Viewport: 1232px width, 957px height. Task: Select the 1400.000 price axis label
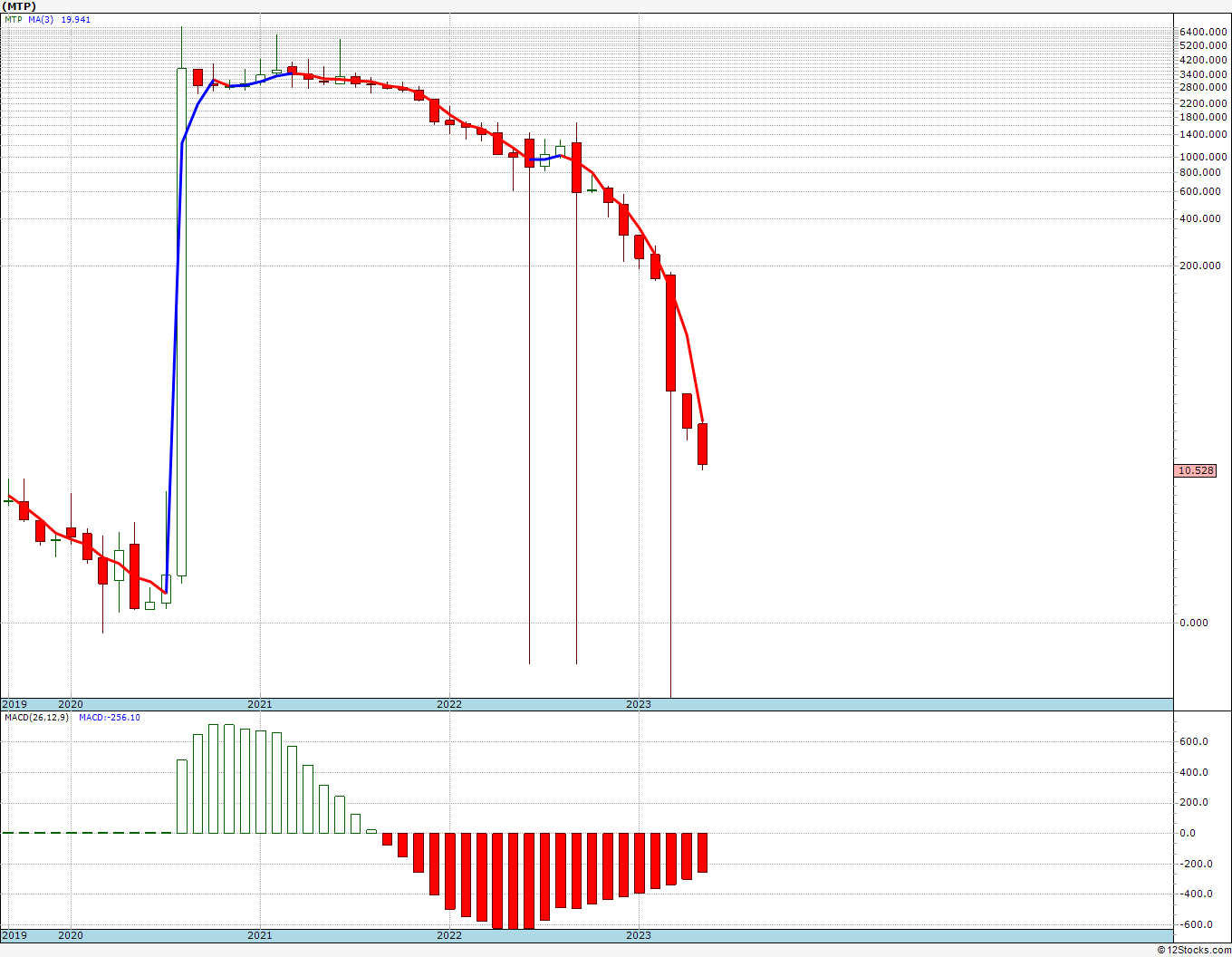coord(1203,134)
